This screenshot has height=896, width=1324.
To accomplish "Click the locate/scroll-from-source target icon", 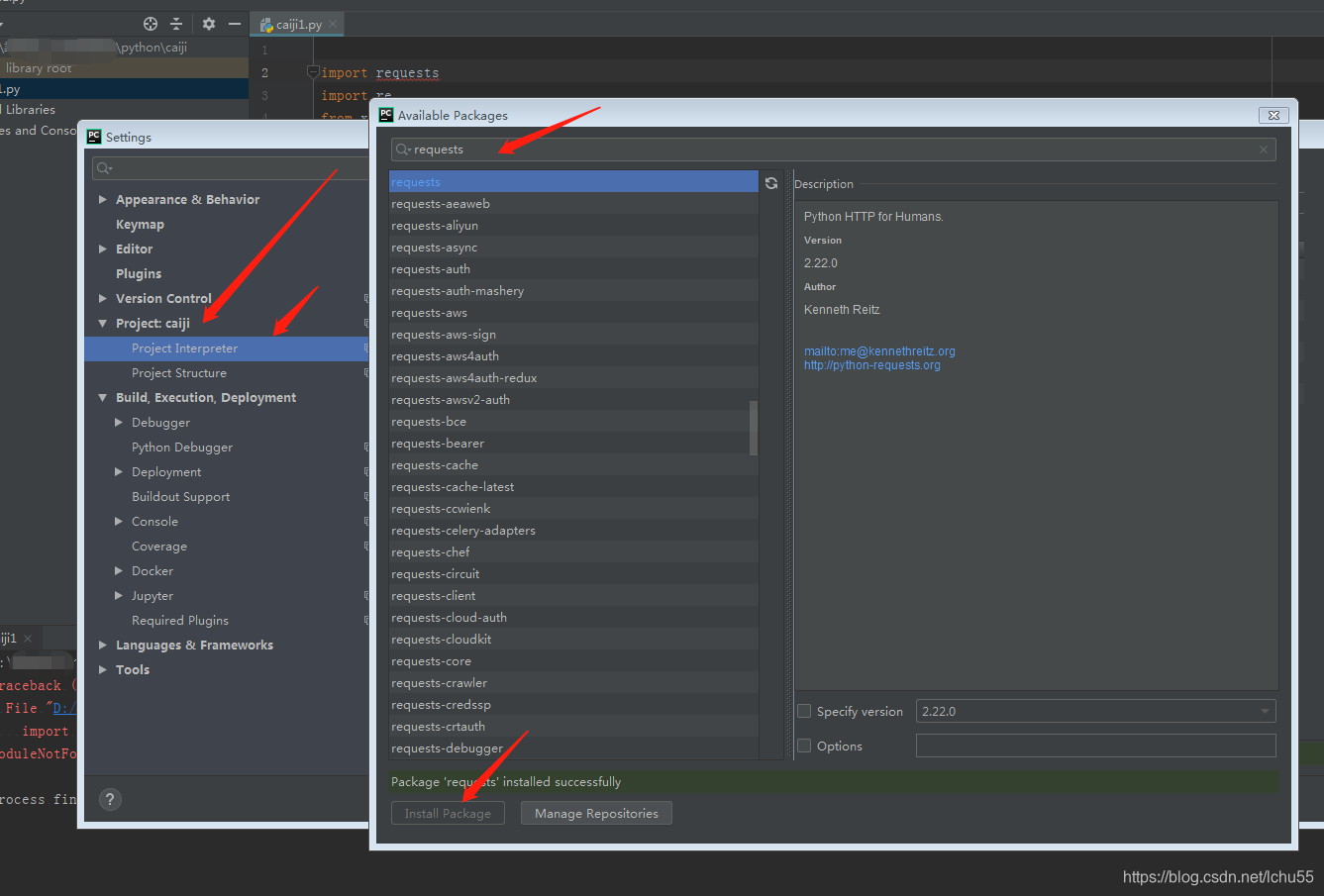I will [x=151, y=24].
